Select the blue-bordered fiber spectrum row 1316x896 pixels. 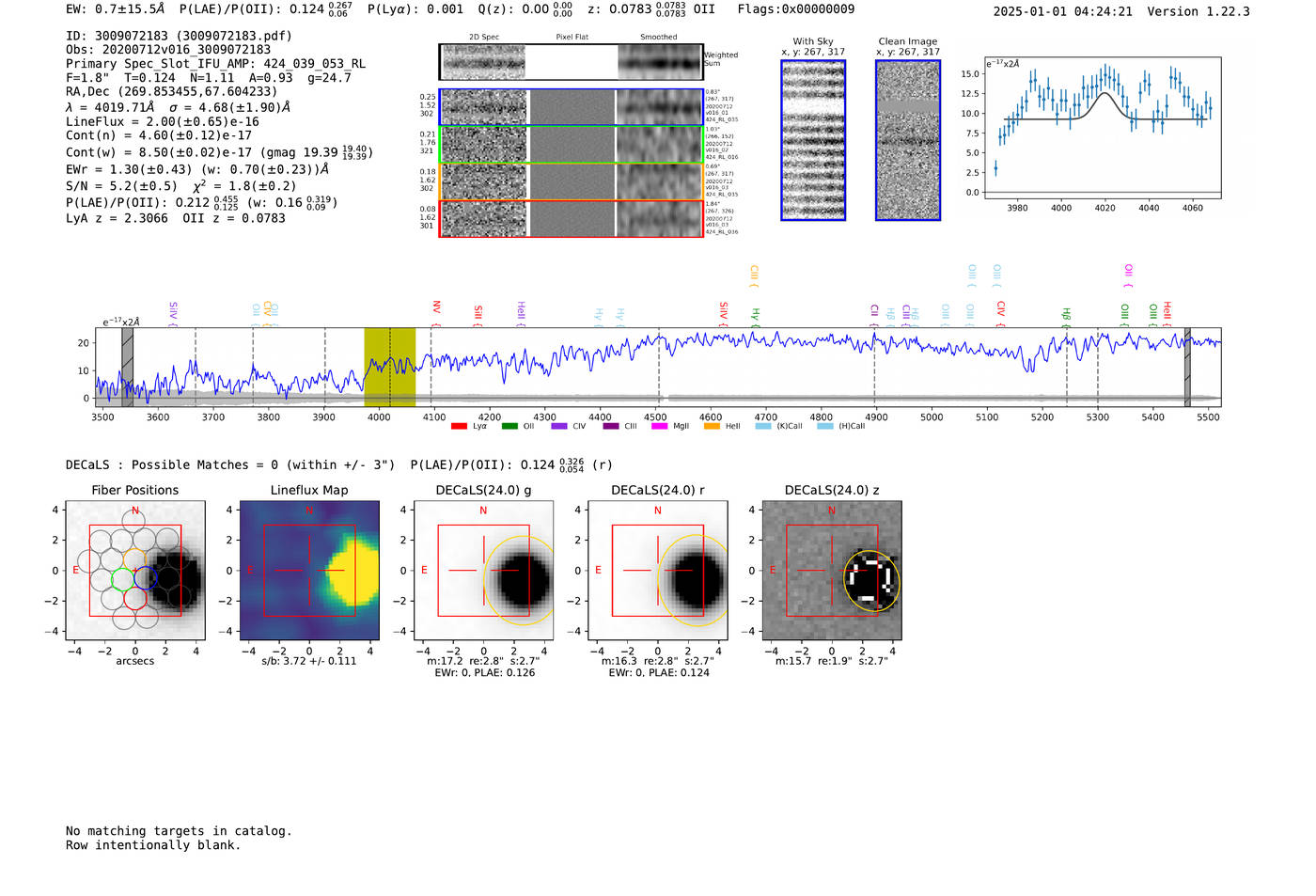click(x=571, y=107)
